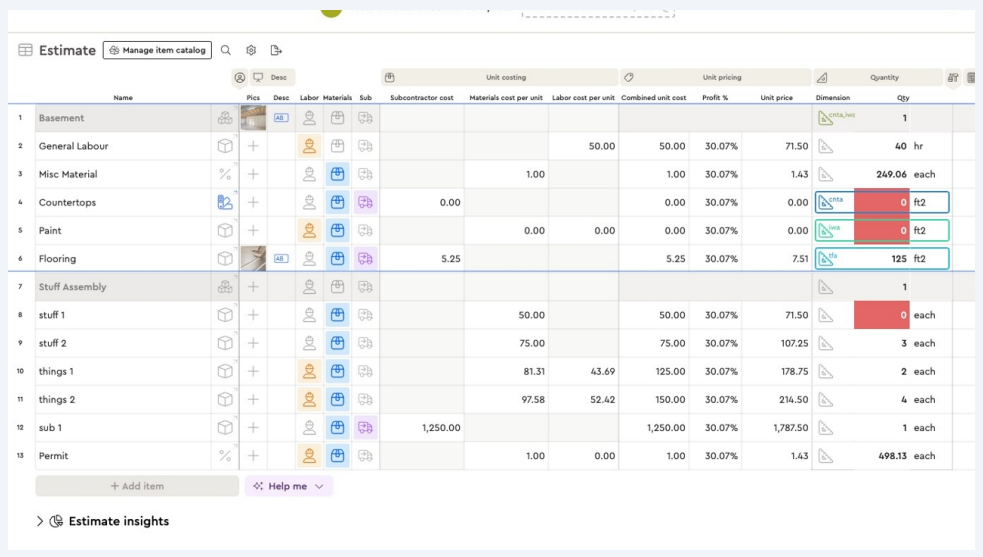The height and width of the screenshot is (557, 983).
Task: Expand the Estimate insights section
Action: 40,521
